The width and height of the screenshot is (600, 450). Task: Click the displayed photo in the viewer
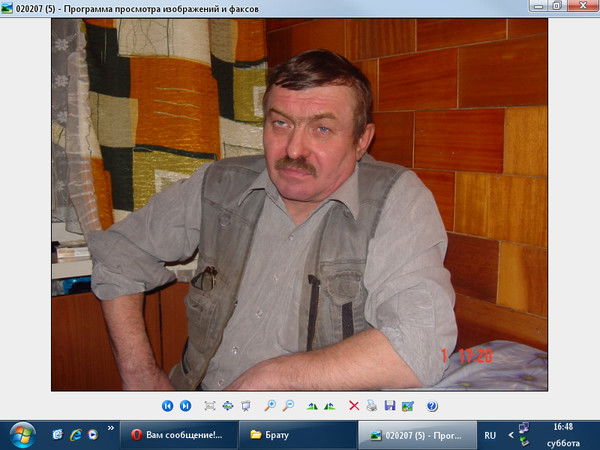pyautogui.click(x=299, y=205)
